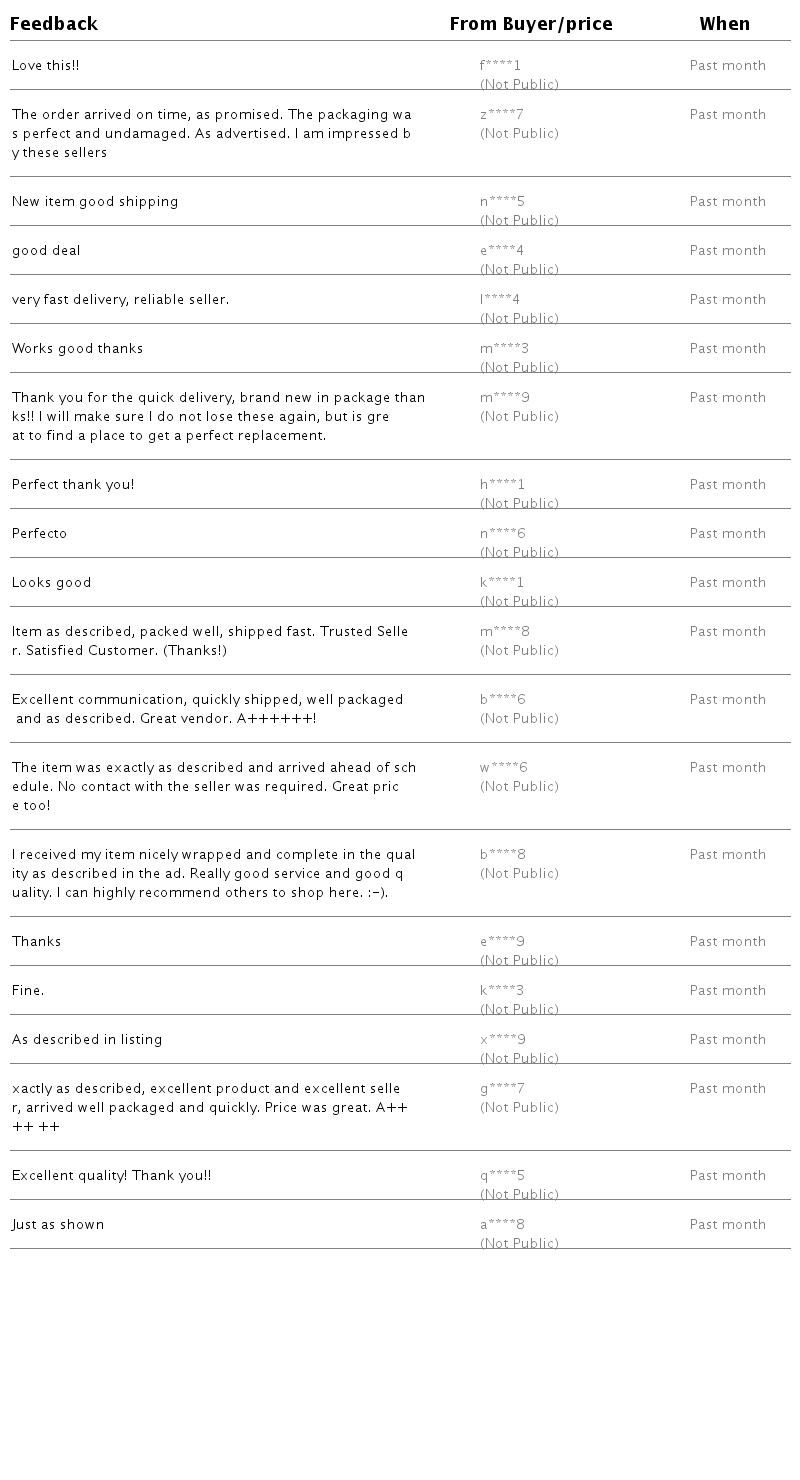Select buyer a****8 beside "Just as shown"
The width and height of the screenshot is (800, 1480).
(x=502, y=1225)
